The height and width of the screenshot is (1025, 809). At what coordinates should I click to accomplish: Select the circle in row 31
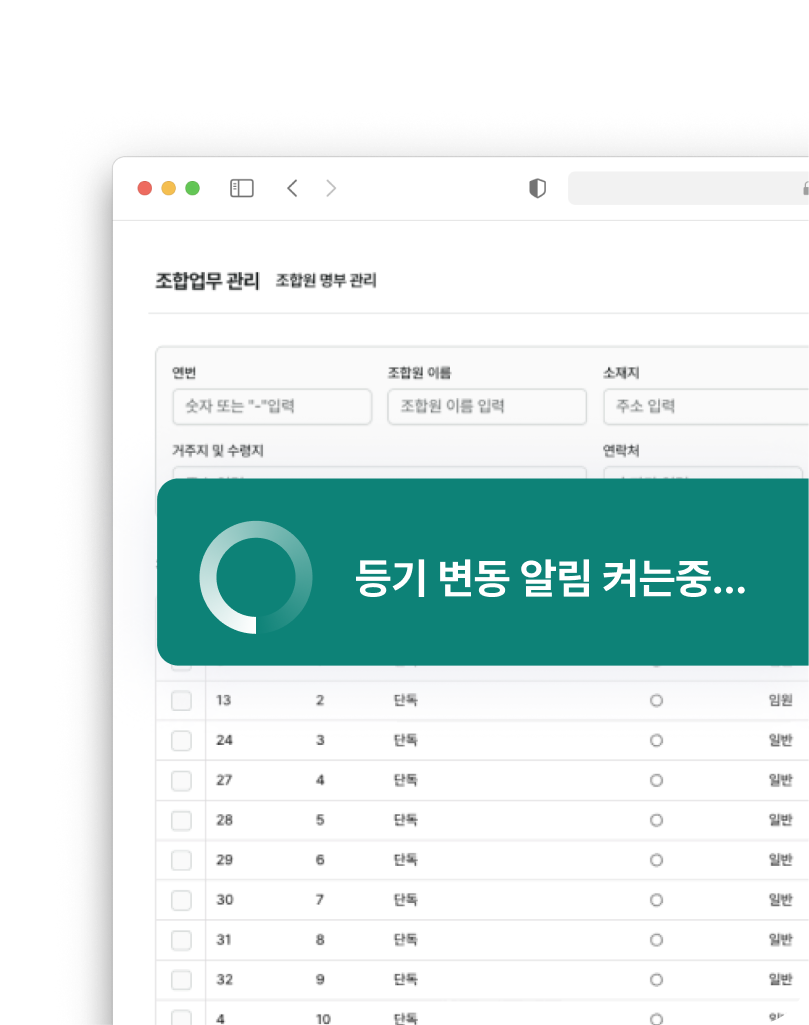point(656,940)
